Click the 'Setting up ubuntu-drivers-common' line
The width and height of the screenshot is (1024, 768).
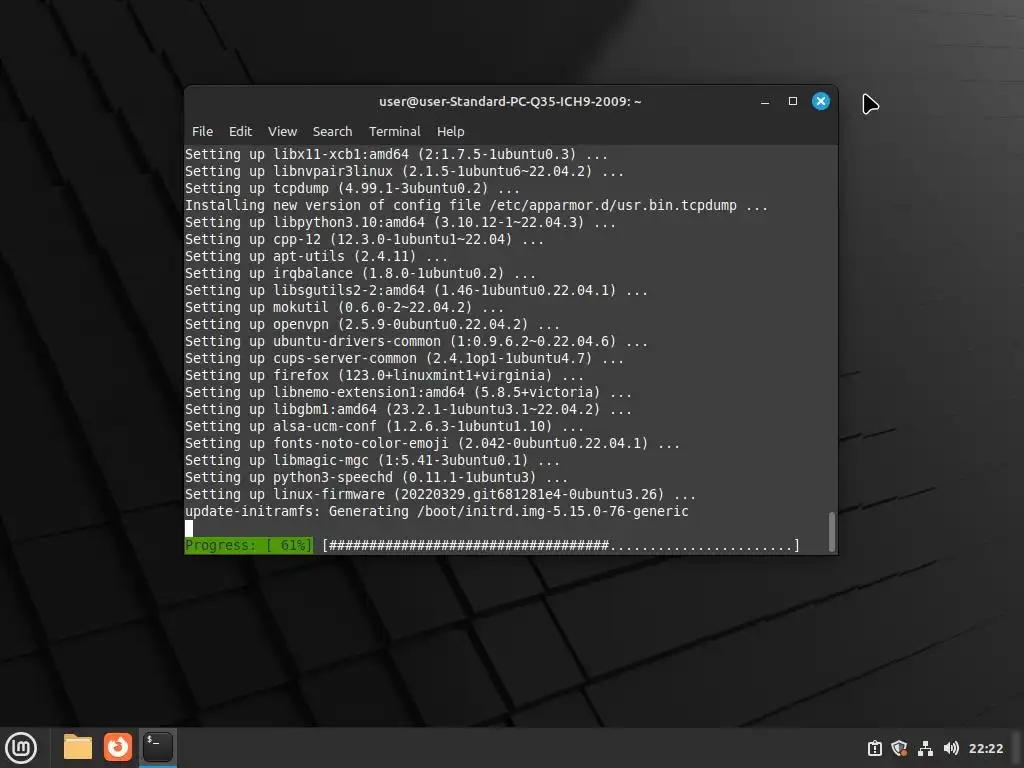click(x=416, y=342)
